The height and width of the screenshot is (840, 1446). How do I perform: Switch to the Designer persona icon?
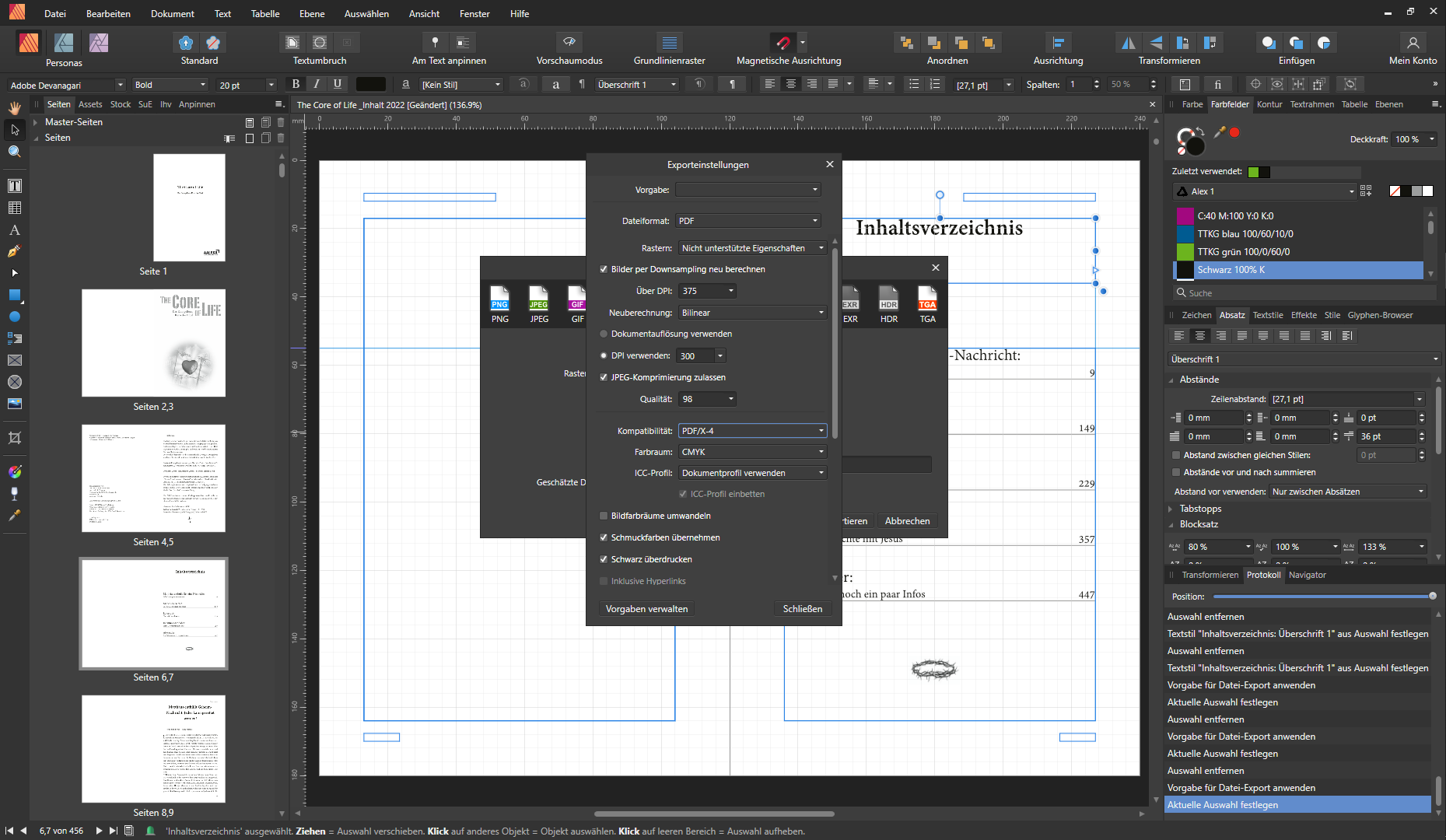(64, 42)
